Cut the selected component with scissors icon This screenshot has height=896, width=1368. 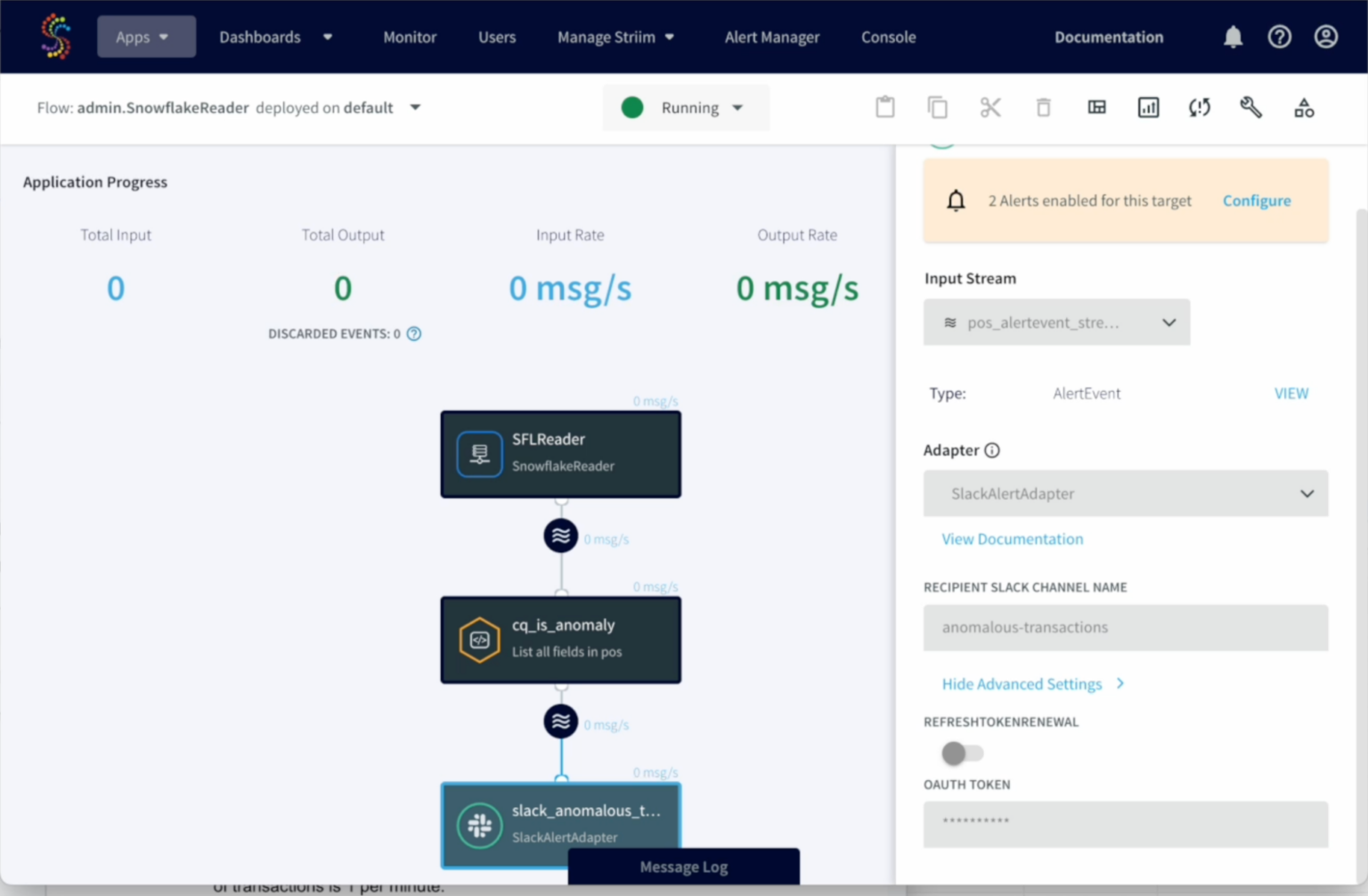[x=990, y=107]
